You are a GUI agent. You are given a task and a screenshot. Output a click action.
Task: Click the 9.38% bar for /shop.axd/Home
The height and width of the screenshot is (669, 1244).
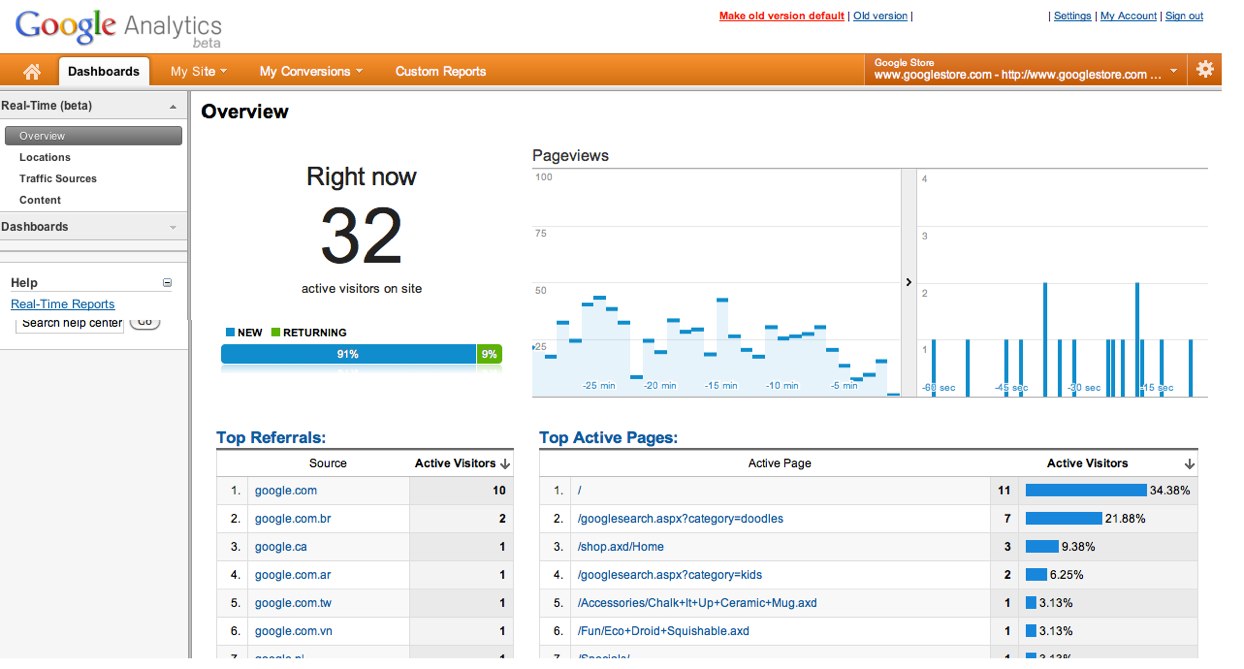click(1042, 546)
